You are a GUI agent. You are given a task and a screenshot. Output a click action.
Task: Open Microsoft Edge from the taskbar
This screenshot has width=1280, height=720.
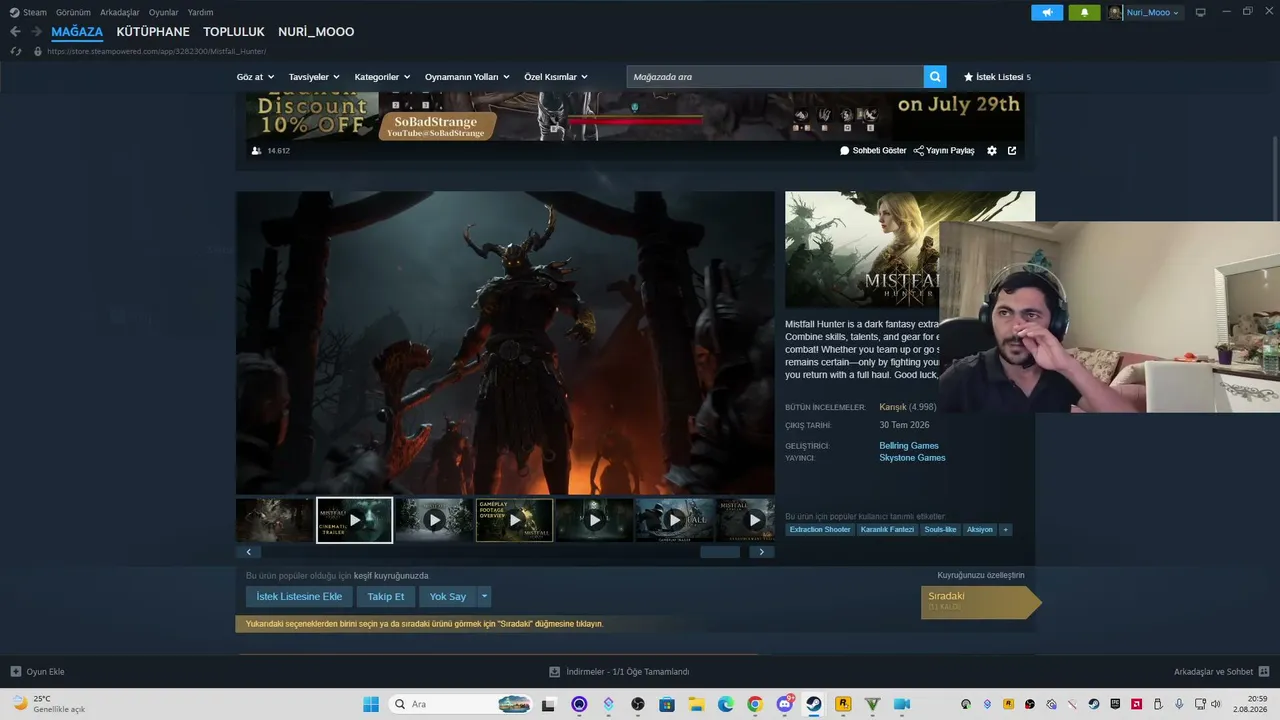[x=726, y=704]
